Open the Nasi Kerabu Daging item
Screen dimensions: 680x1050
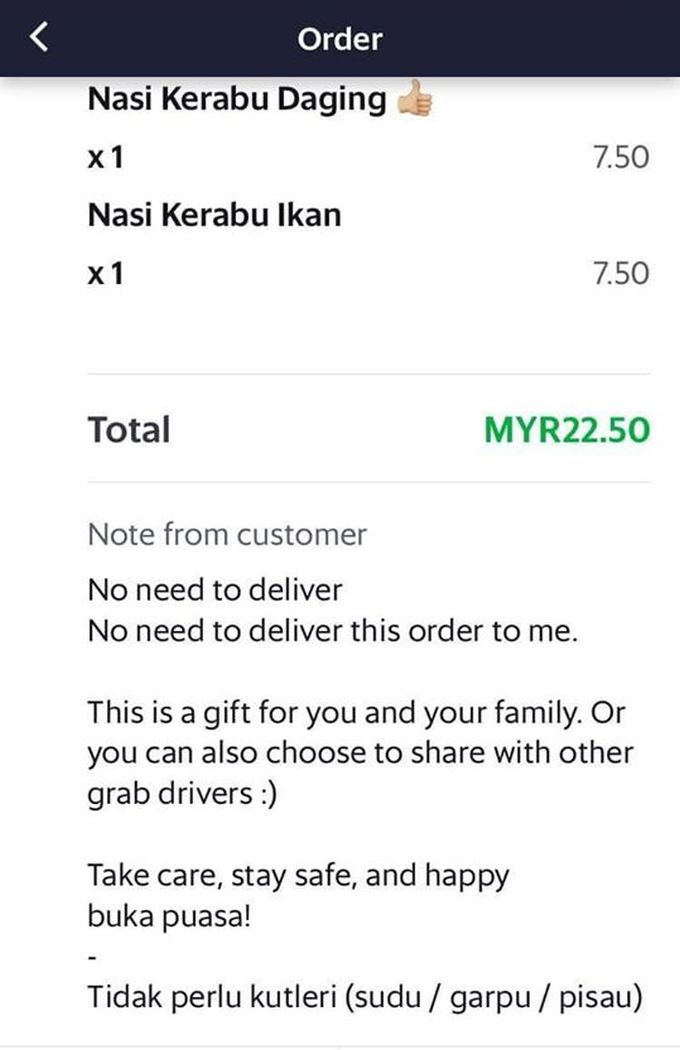click(237, 100)
